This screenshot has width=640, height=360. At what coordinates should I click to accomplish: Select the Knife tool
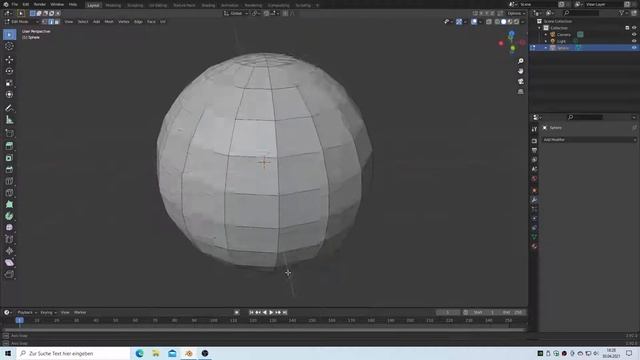pyautogui.click(x=9, y=193)
